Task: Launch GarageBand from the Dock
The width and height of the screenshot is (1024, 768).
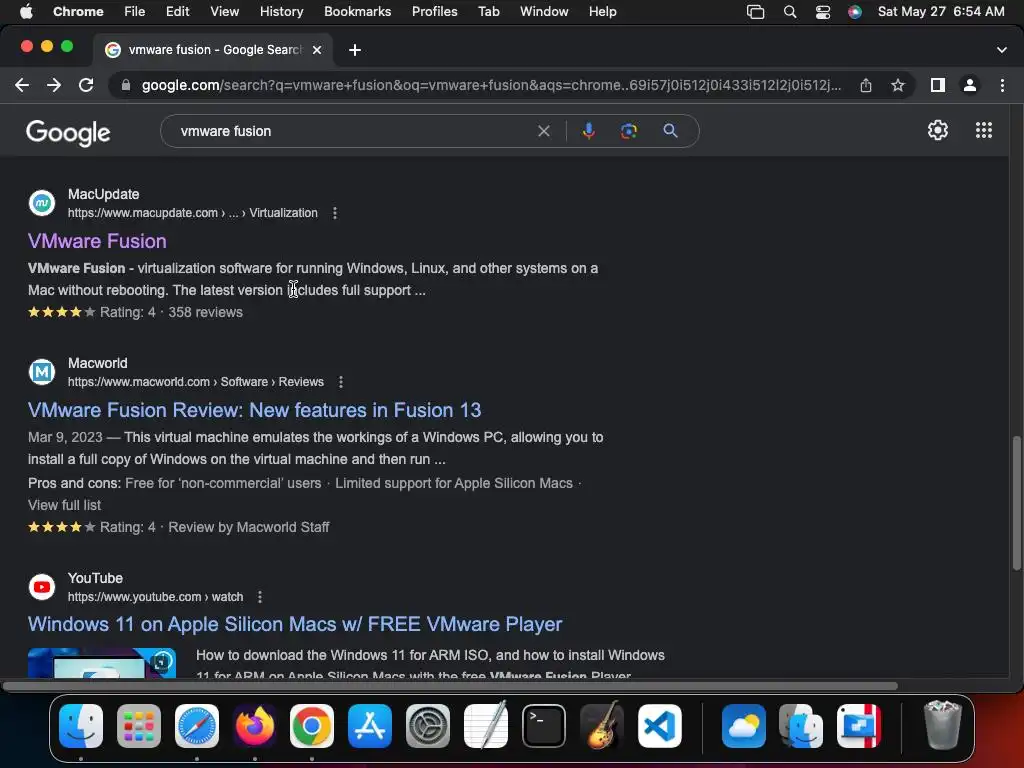Action: tap(601, 726)
